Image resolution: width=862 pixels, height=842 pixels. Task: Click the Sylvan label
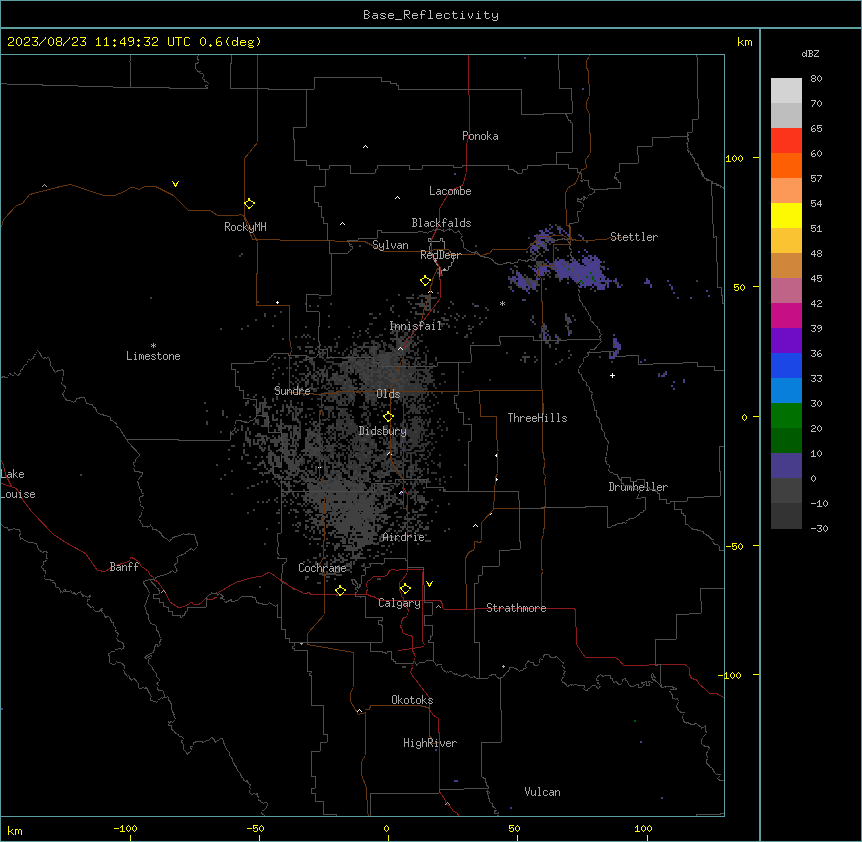(x=390, y=245)
